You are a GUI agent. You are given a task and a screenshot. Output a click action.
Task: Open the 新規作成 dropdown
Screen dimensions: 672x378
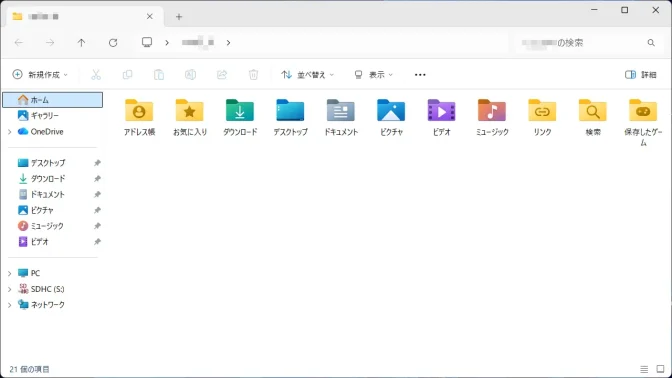coord(40,75)
